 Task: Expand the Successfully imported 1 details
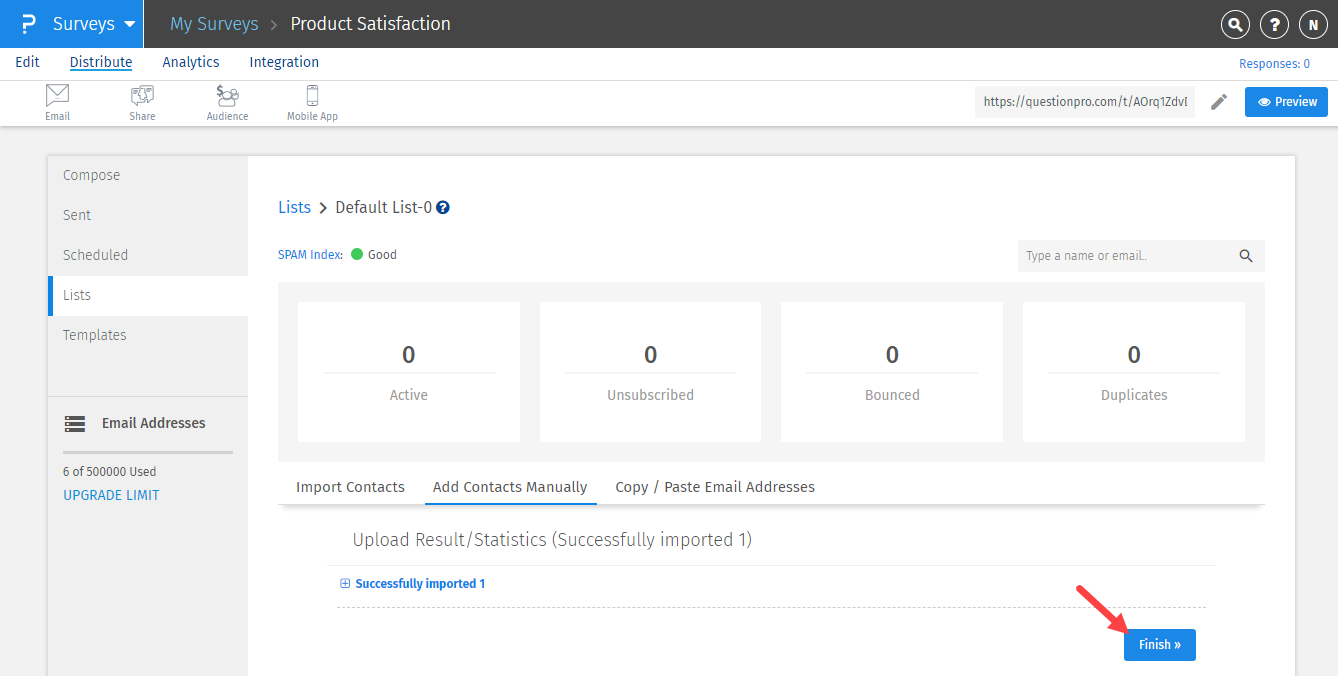pyautogui.click(x=345, y=584)
